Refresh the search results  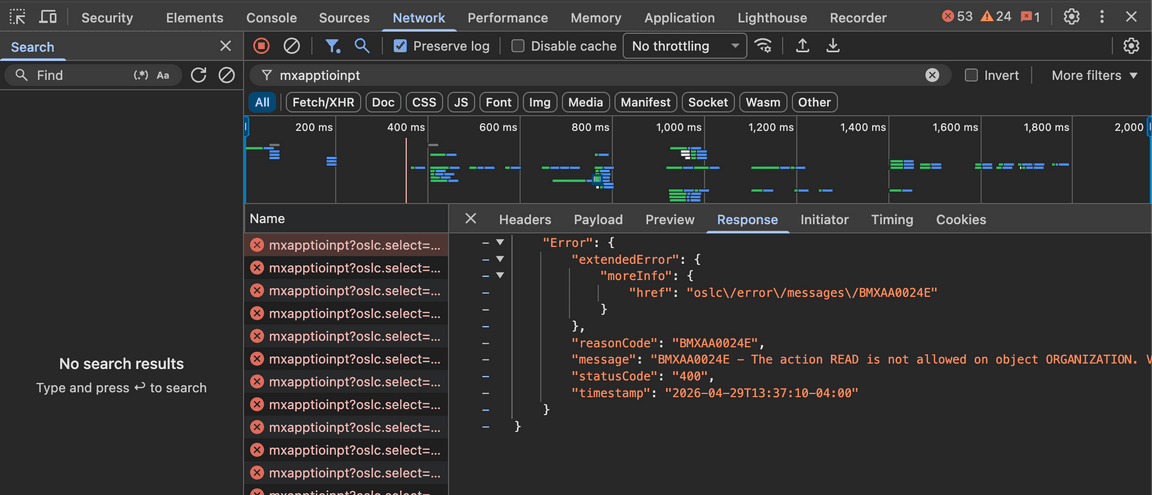[198, 75]
